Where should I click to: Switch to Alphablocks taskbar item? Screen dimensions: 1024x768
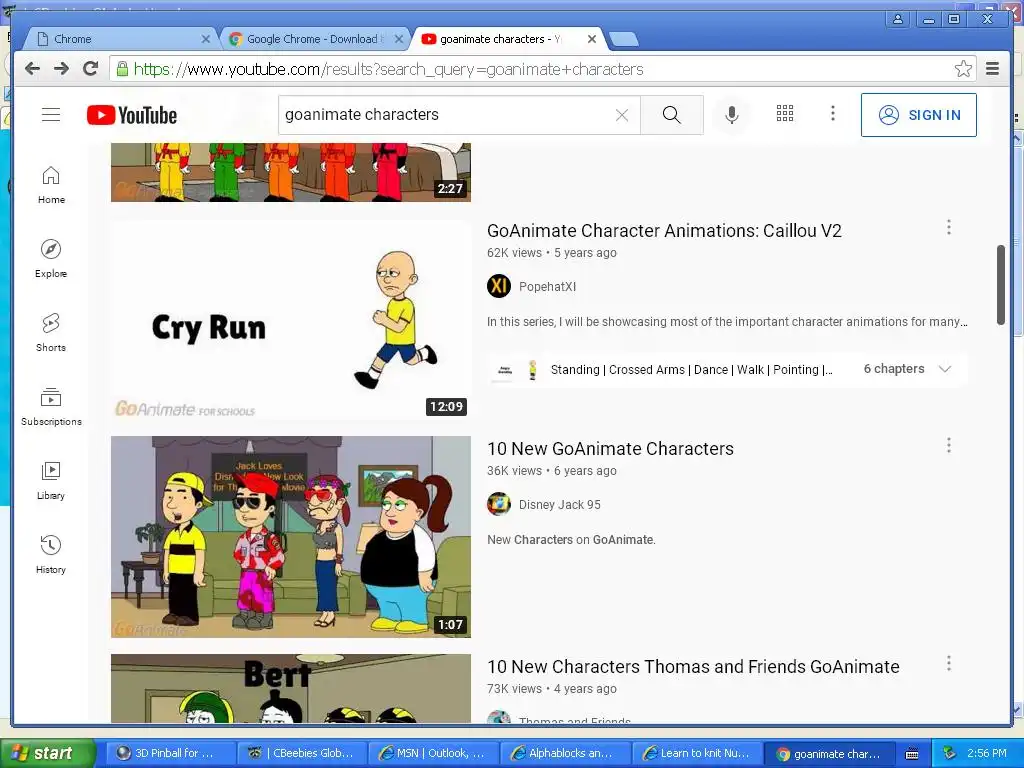[x=566, y=753]
